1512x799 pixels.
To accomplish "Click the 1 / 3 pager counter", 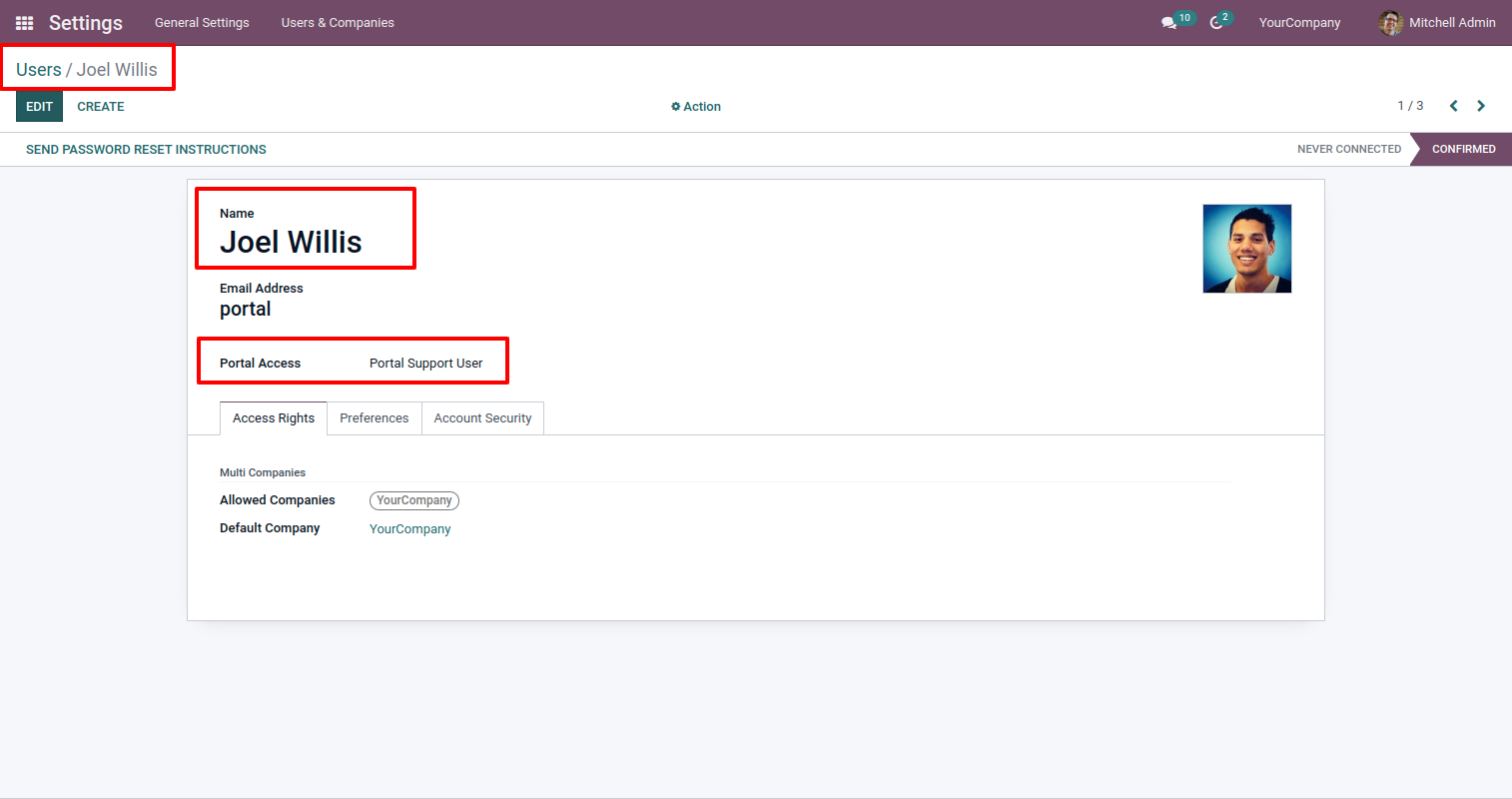I will pyautogui.click(x=1410, y=106).
